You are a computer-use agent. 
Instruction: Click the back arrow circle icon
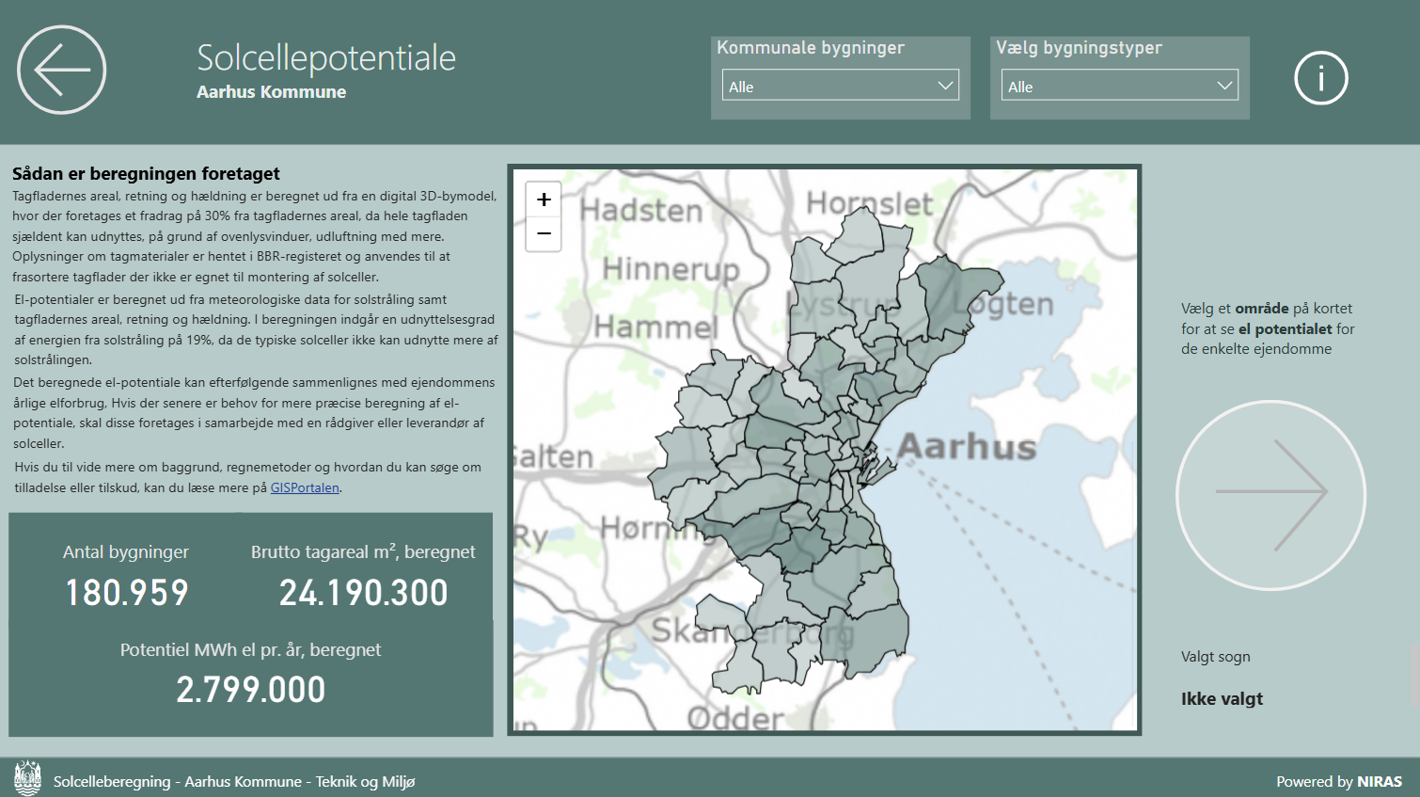click(x=62, y=70)
